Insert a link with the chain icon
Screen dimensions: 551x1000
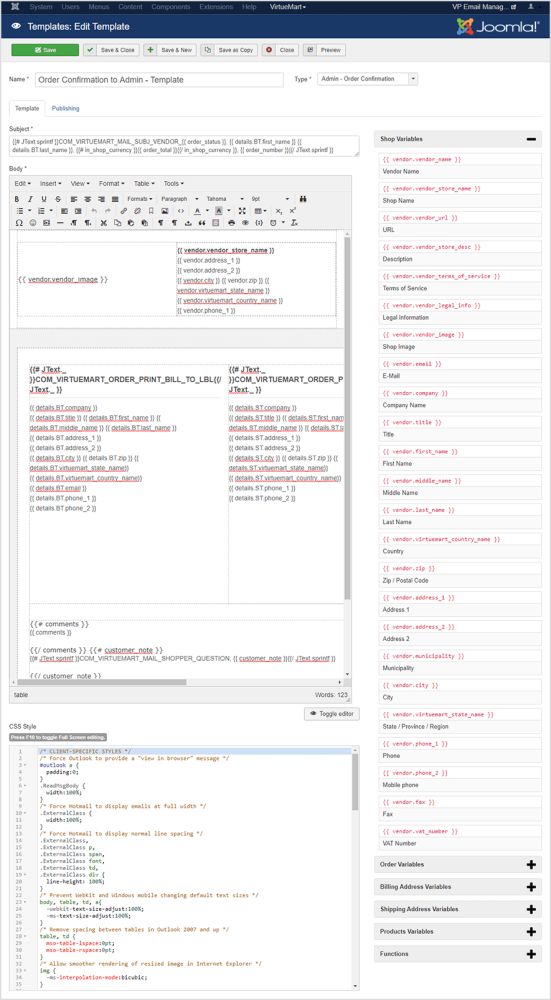(124, 210)
